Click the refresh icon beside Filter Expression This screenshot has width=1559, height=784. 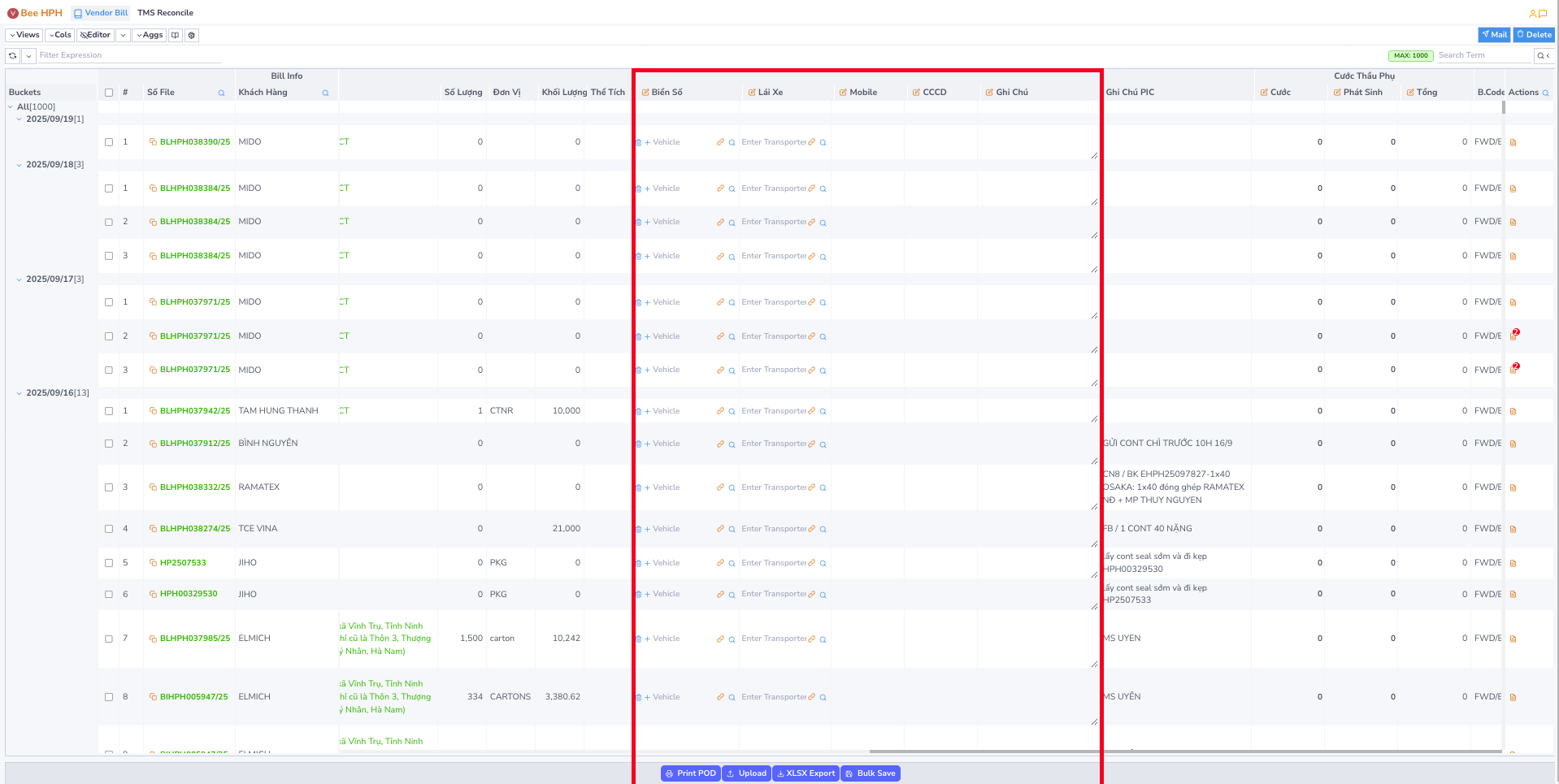[x=11, y=55]
